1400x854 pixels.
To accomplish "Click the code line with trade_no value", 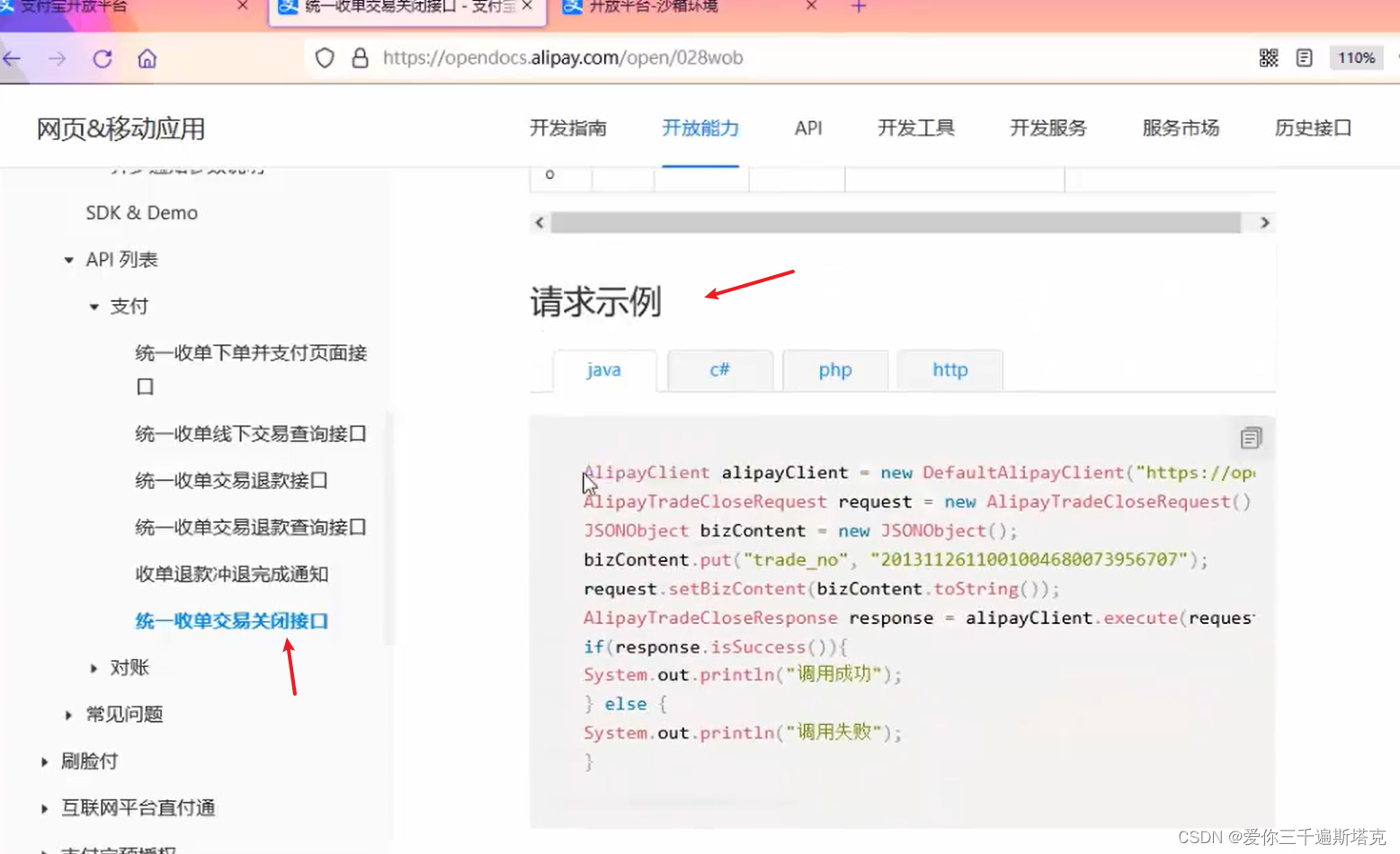I will (x=896, y=560).
